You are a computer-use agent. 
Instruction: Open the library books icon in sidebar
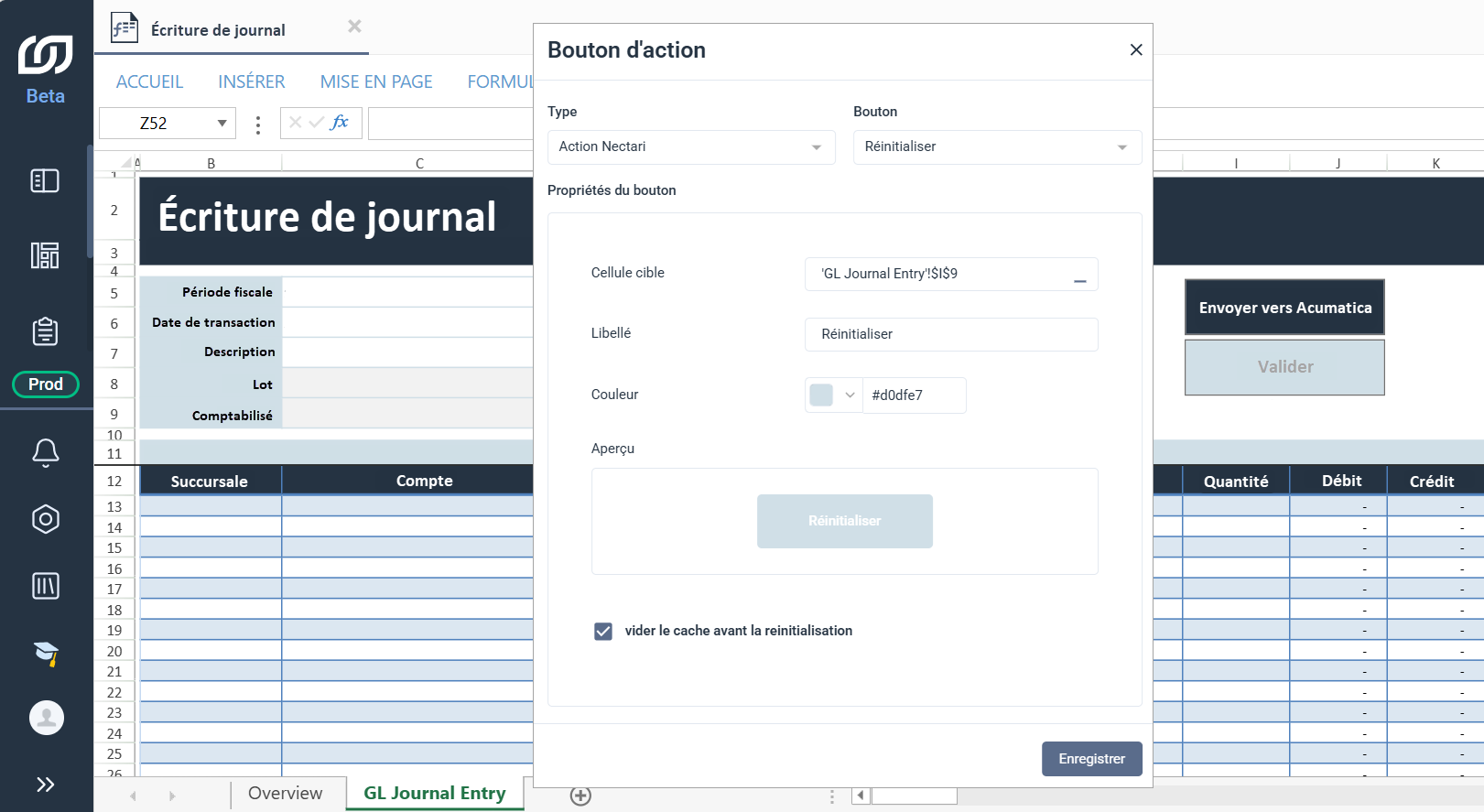point(46,586)
